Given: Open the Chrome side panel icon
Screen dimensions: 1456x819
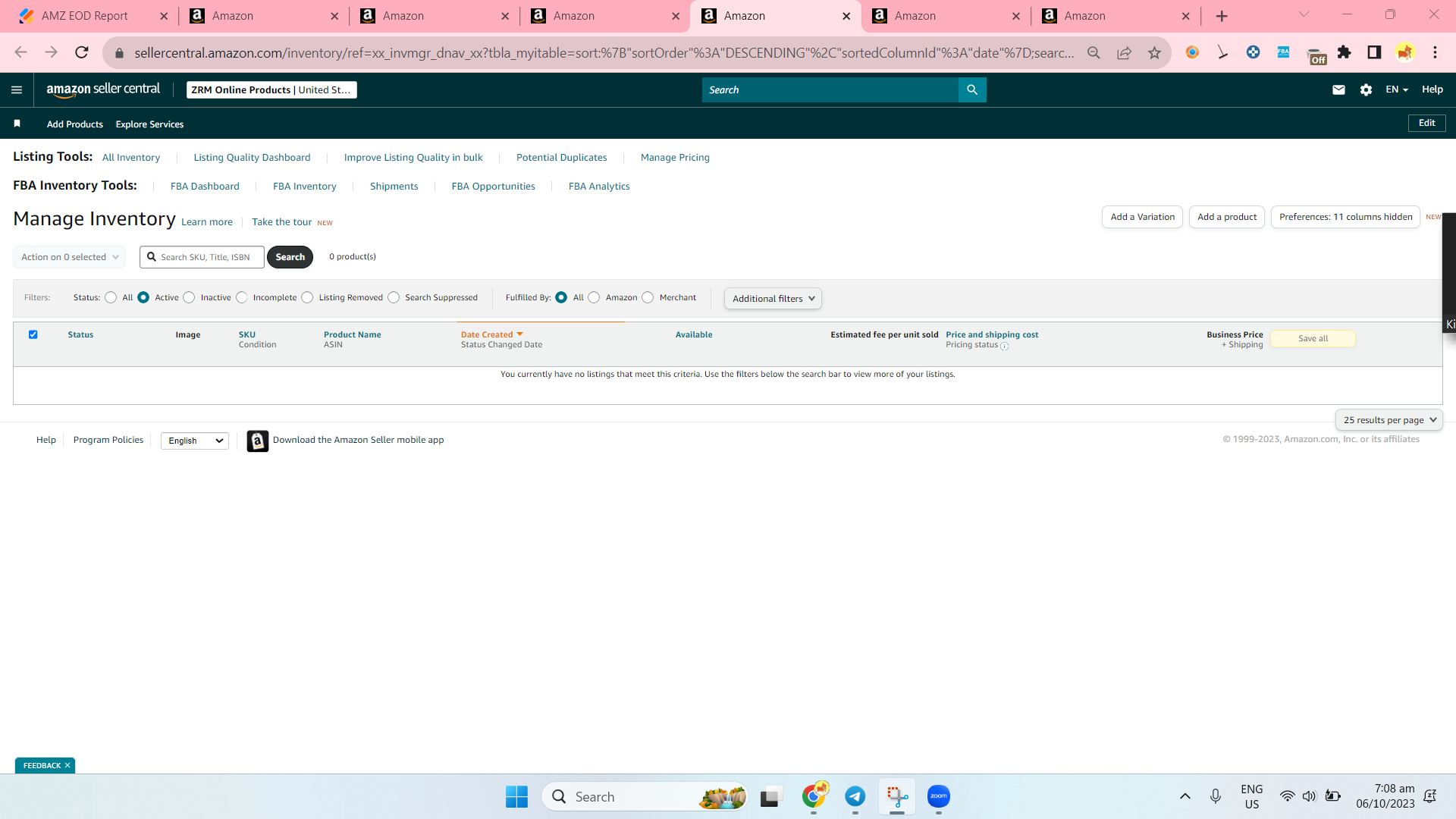Looking at the screenshot, I should pos(1374,52).
